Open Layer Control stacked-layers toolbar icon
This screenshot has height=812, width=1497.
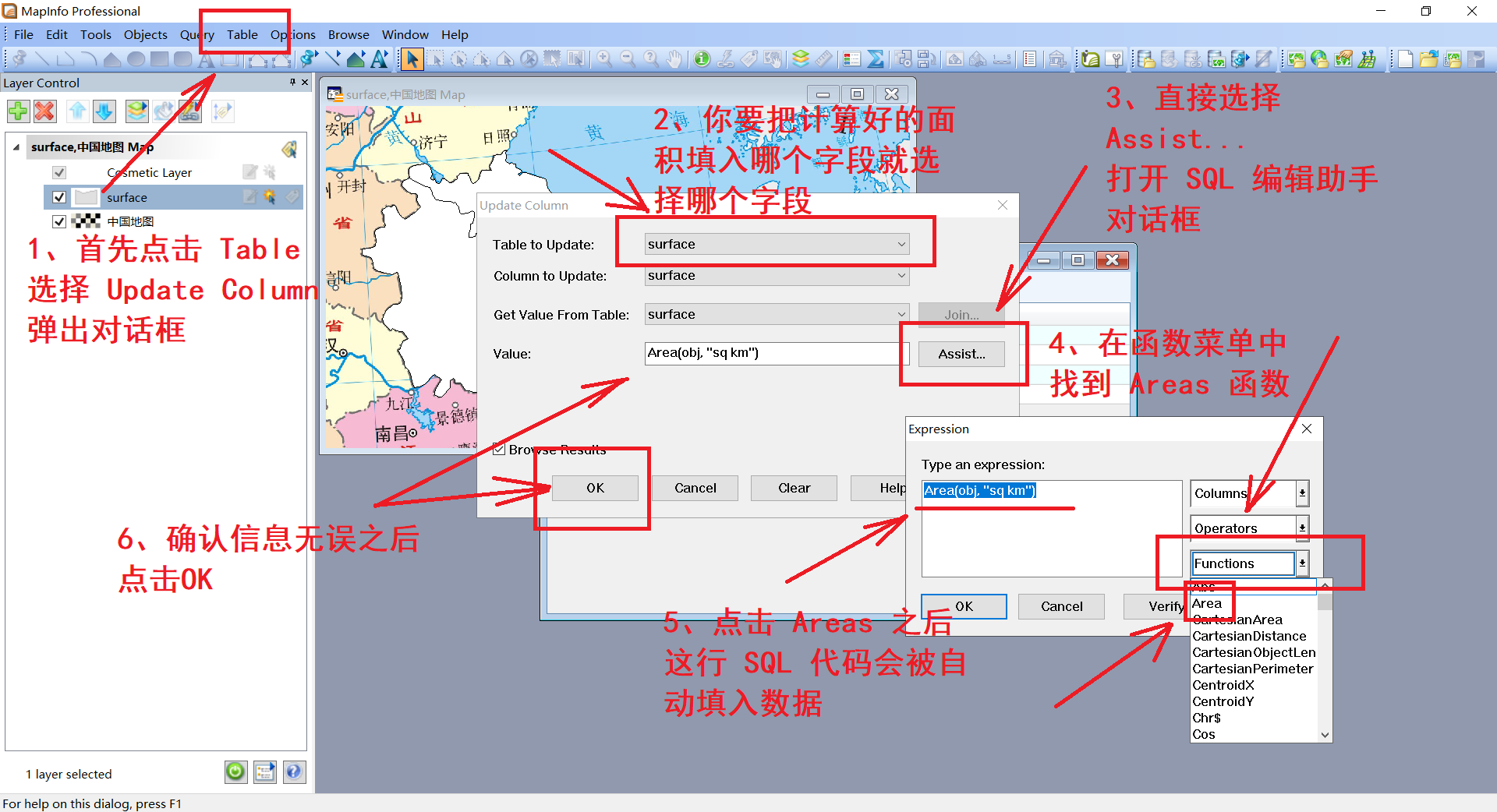(x=801, y=59)
